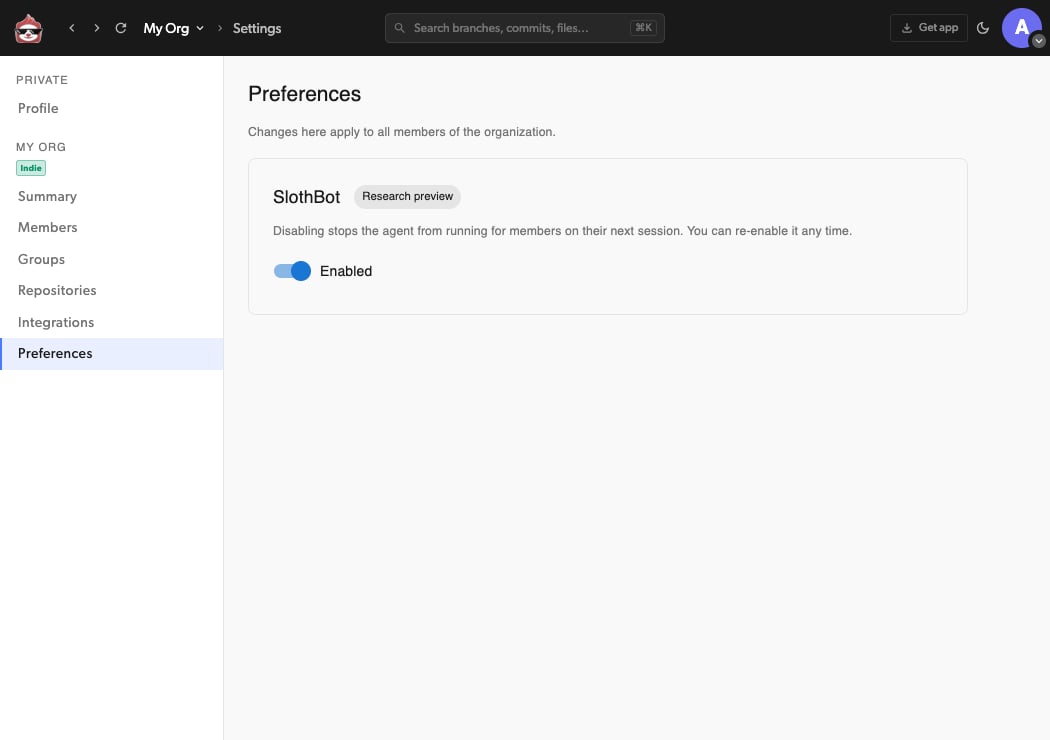
Task: Click the Preferences page heading
Action: pos(304,94)
